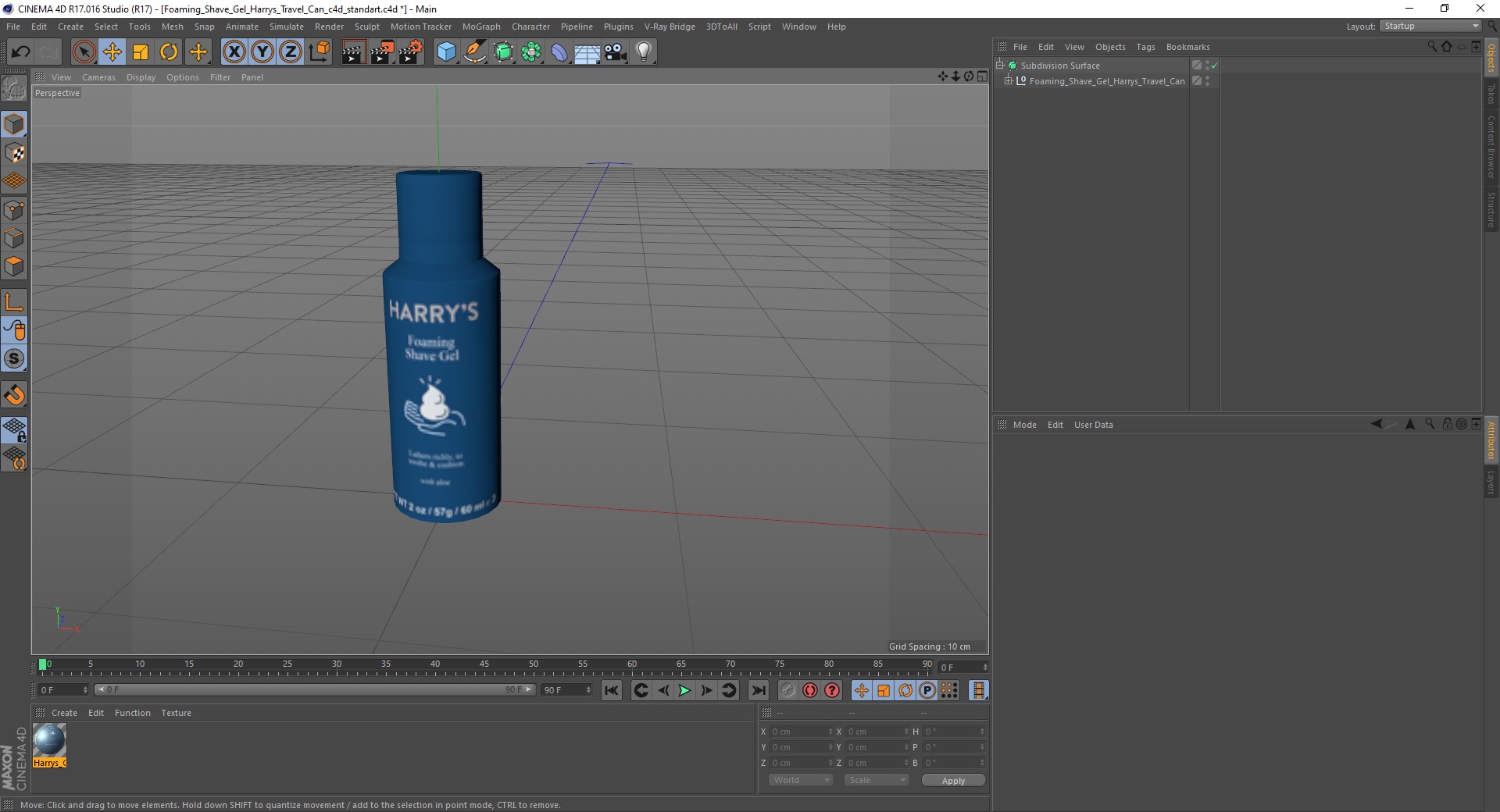Toggle Viewport Solo S icon
This screenshot has width=1500, height=812.
pyautogui.click(x=14, y=358)
